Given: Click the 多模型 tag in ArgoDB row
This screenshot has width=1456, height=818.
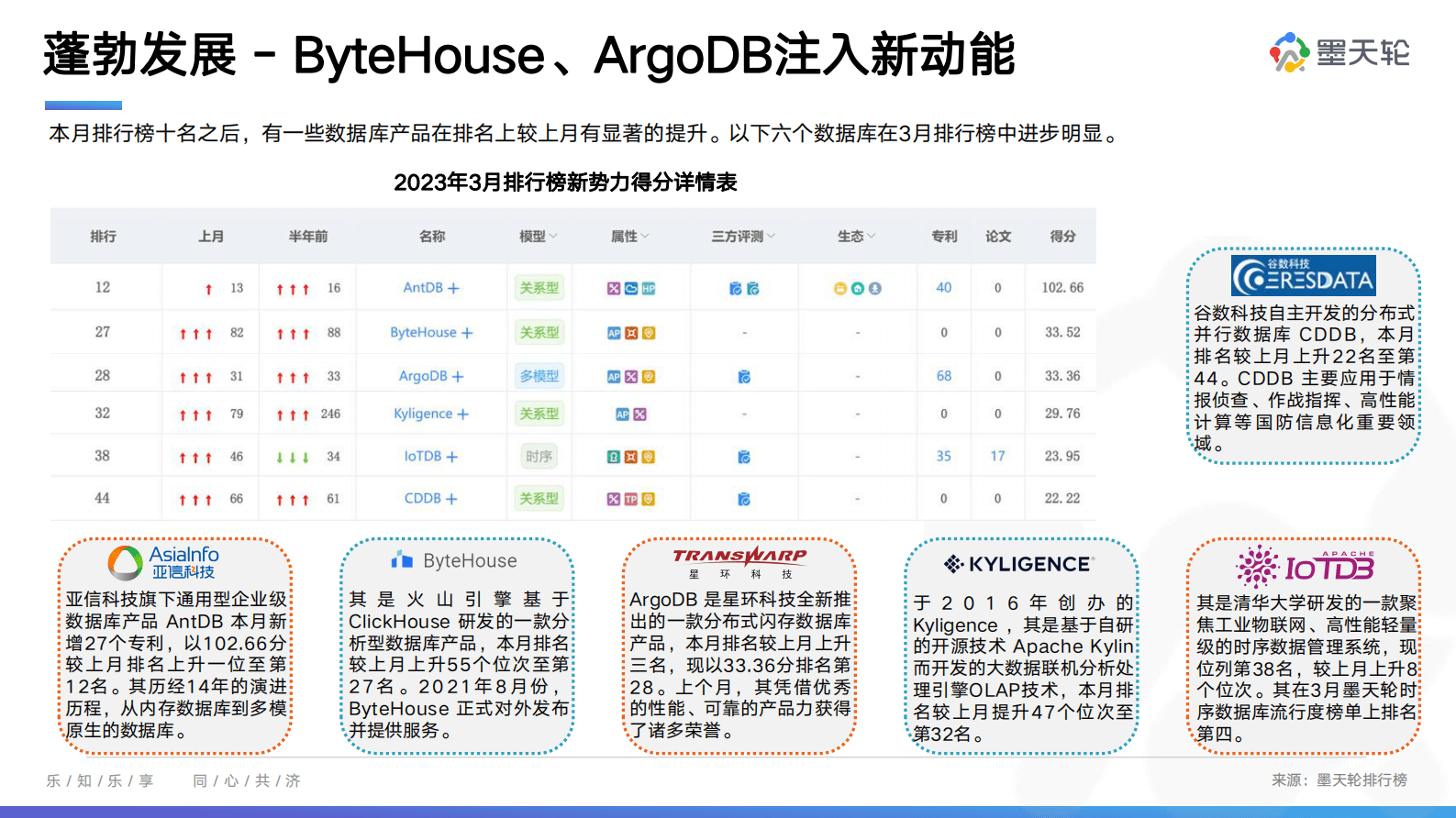Looking at the screenshot, I should click(x=539, y=376).
